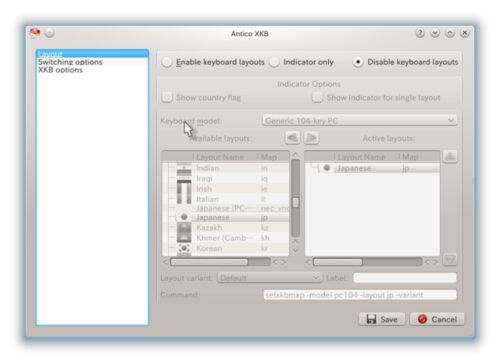
Task: Click add layout right arrow button
Action: pos(311,138)
